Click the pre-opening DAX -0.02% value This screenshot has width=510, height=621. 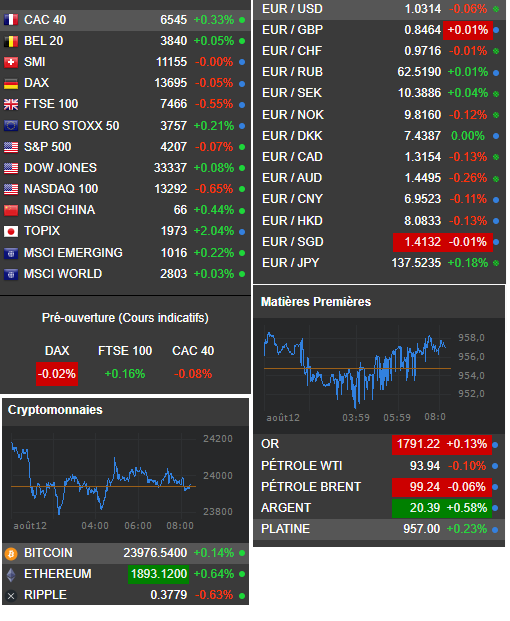[x=57, y=374]
